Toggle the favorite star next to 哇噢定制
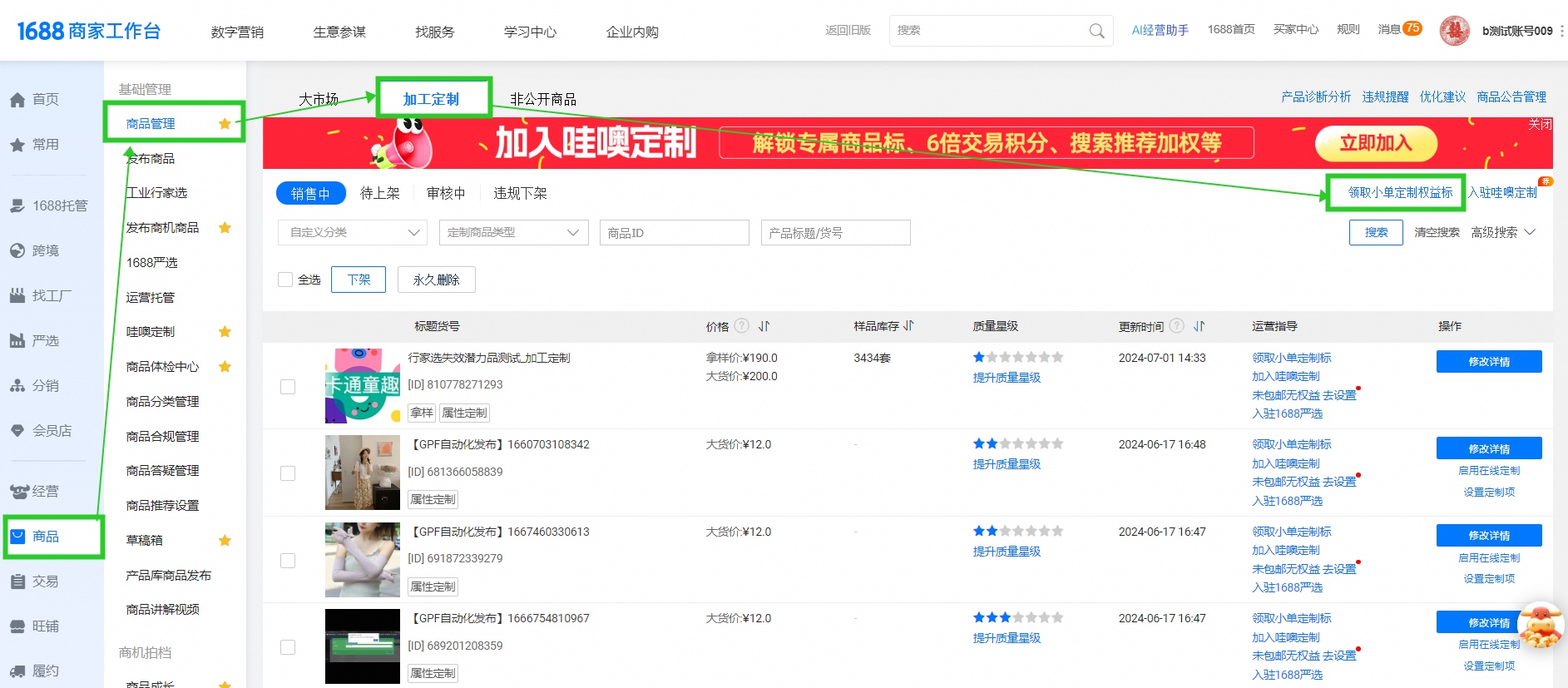The width and height of the screenshot is (1568, 688). click(x=225, y=332)
